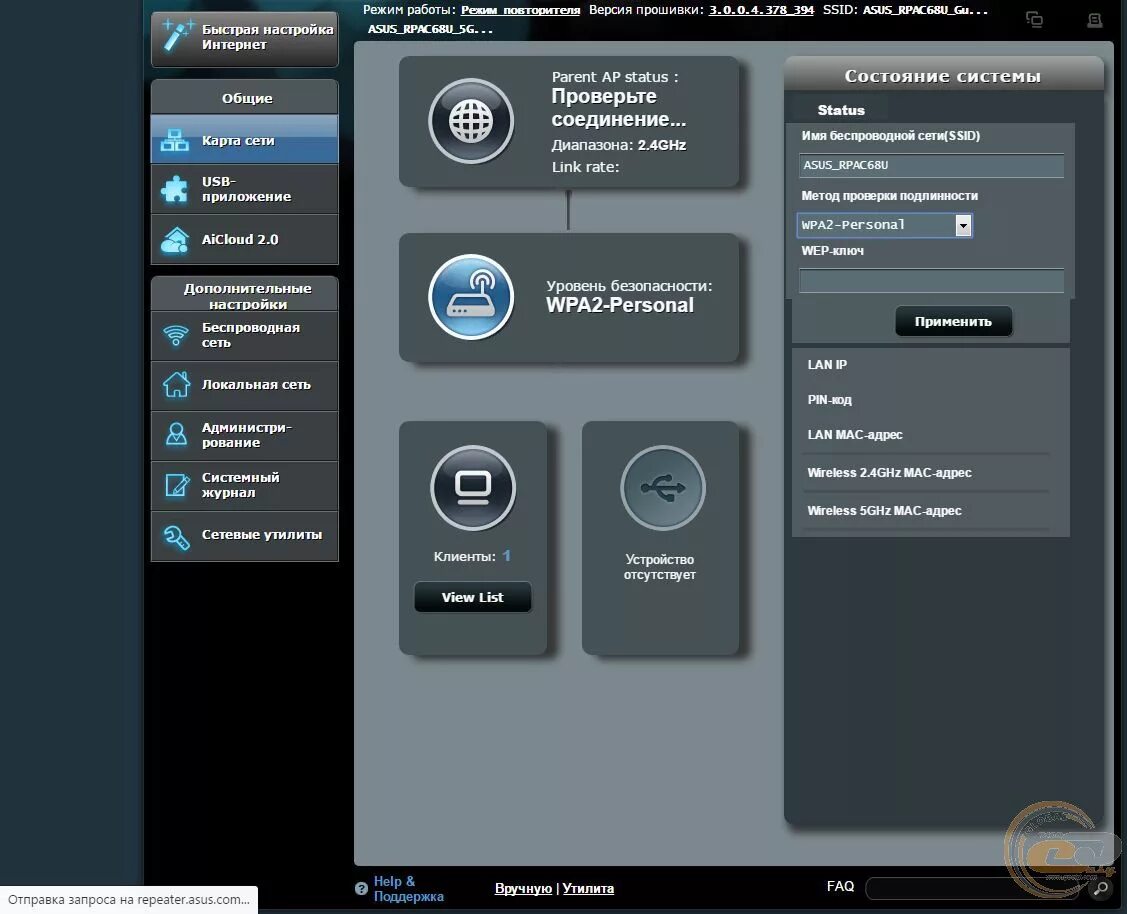Click the router icon for security level
Screen dimensions: 1127x914
[471, 297]
